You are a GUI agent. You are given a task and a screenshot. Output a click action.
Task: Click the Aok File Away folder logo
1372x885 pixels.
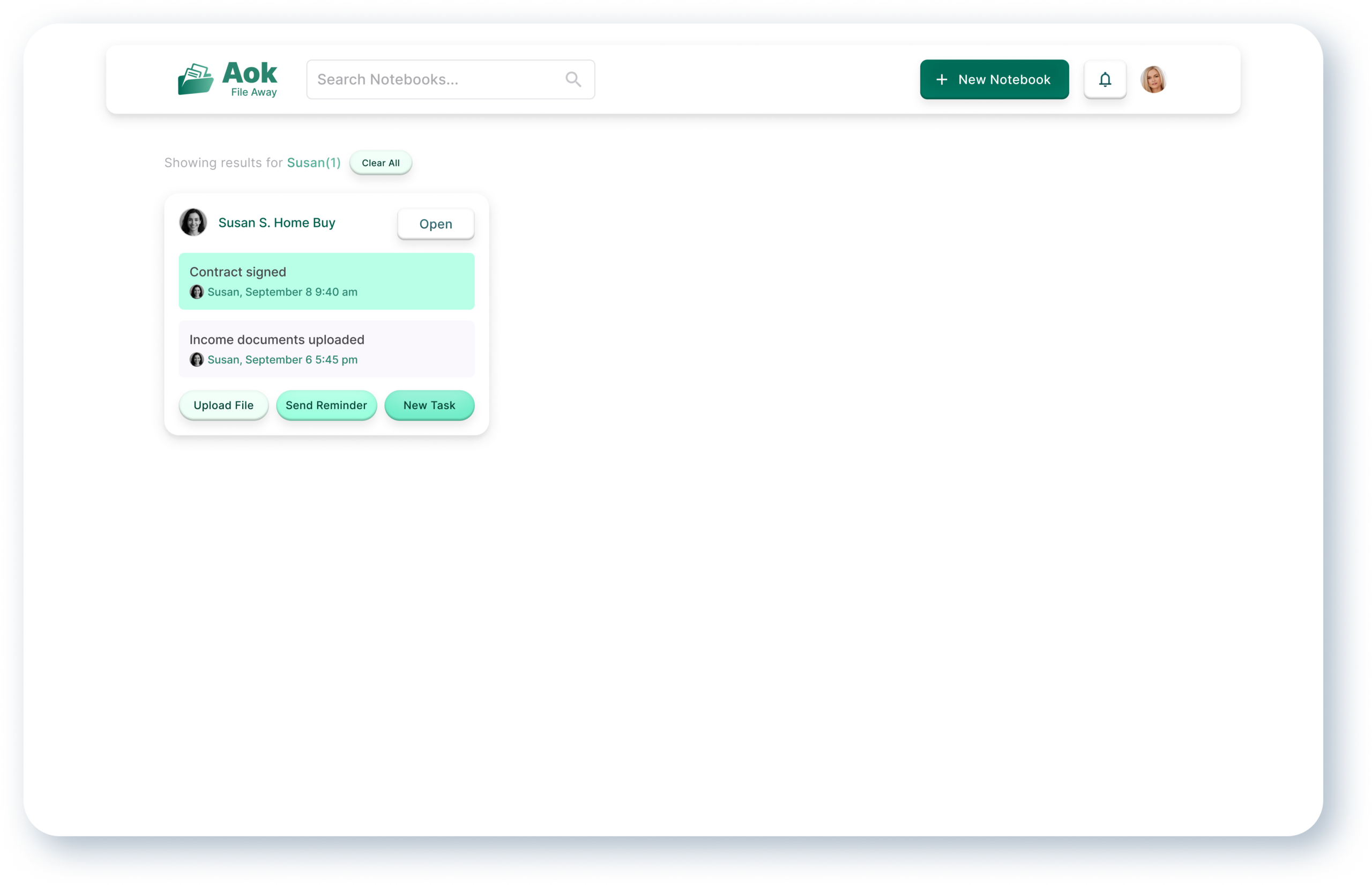[x=195, y=79]
